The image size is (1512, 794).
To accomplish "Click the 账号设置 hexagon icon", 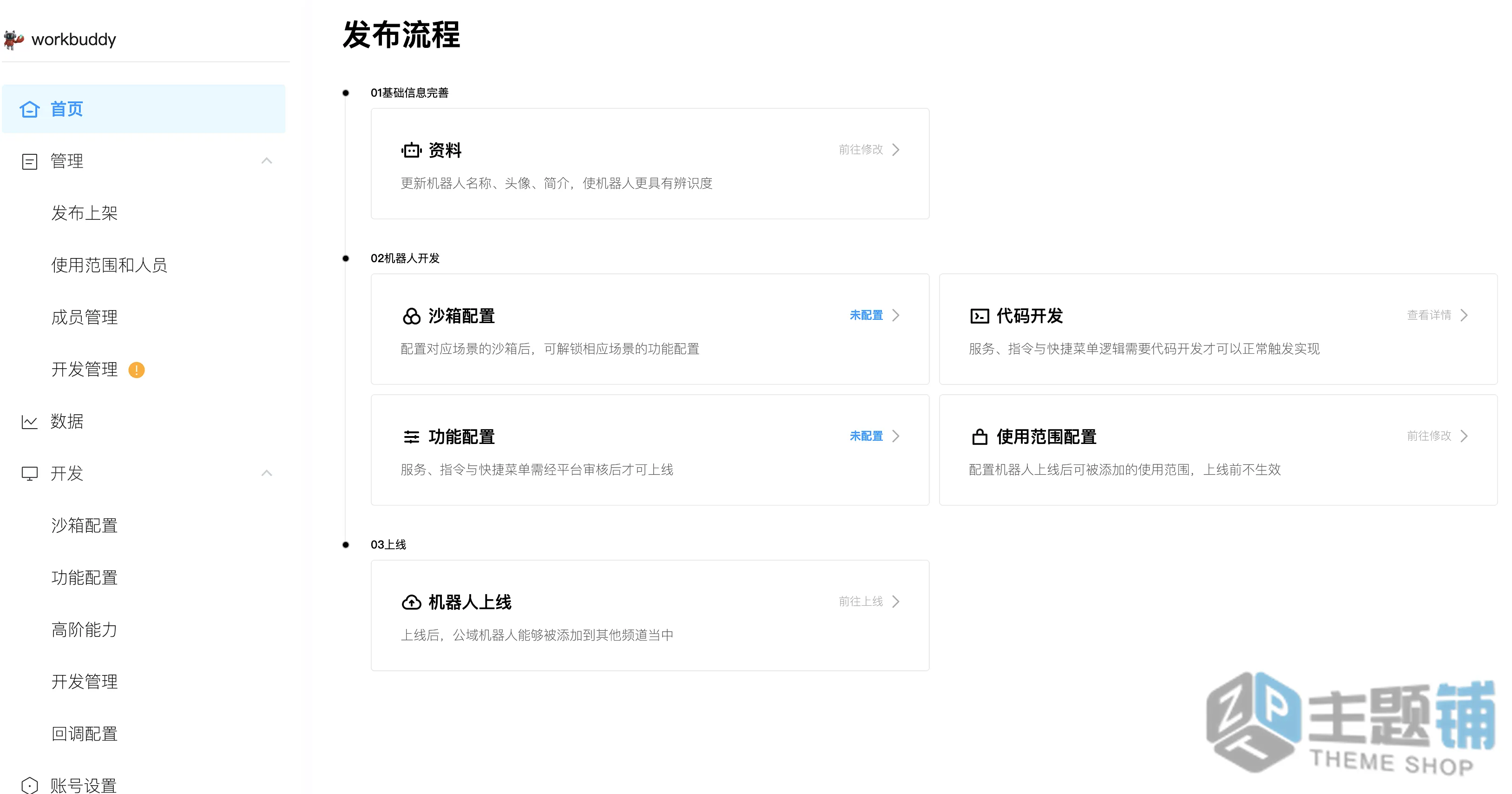I will tap(29, 785).
